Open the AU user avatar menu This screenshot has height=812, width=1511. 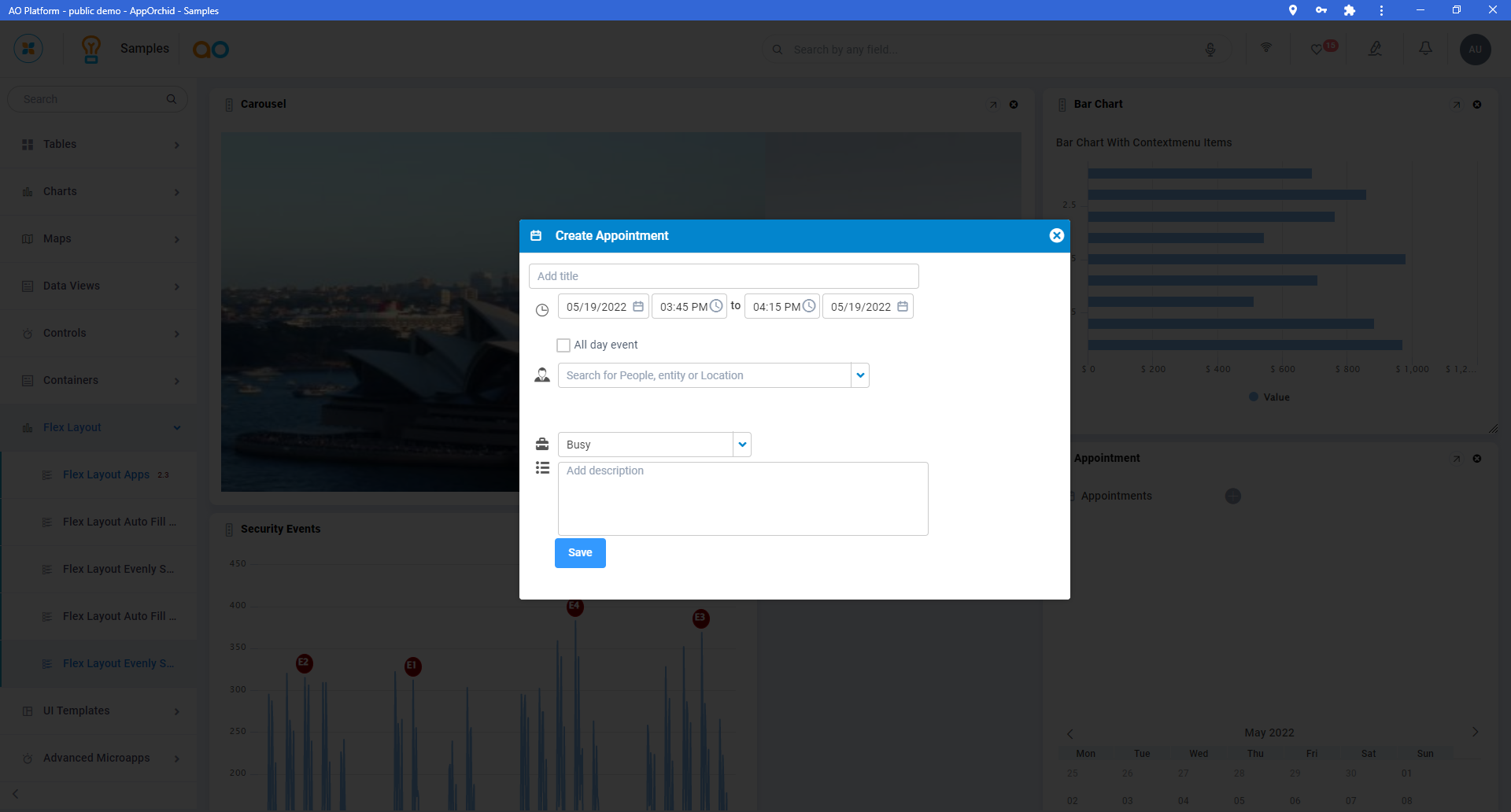1475,50
